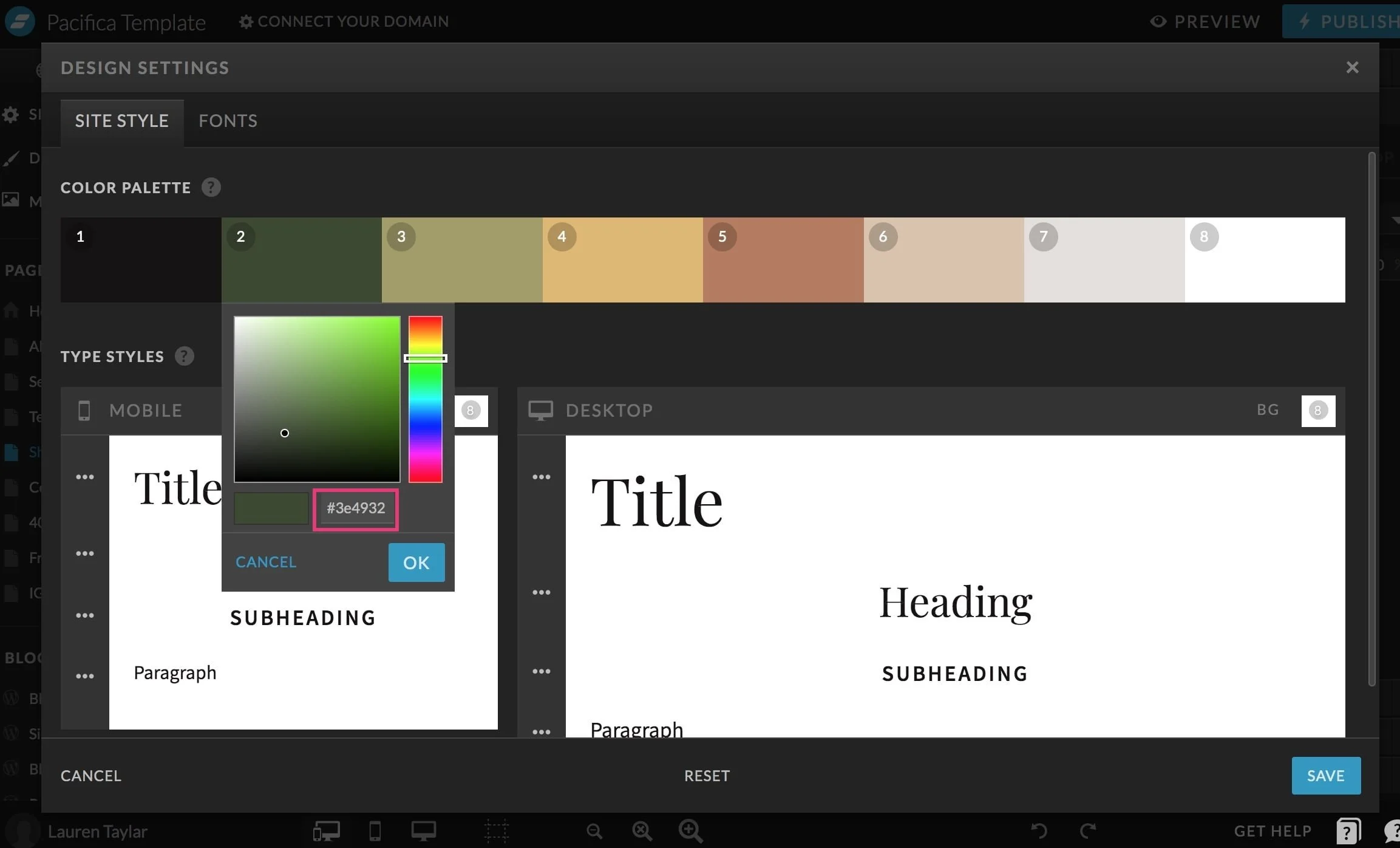Switch to the Fonts tab
The width and height of the screenshot is (1400, 848).
point(228,121)
